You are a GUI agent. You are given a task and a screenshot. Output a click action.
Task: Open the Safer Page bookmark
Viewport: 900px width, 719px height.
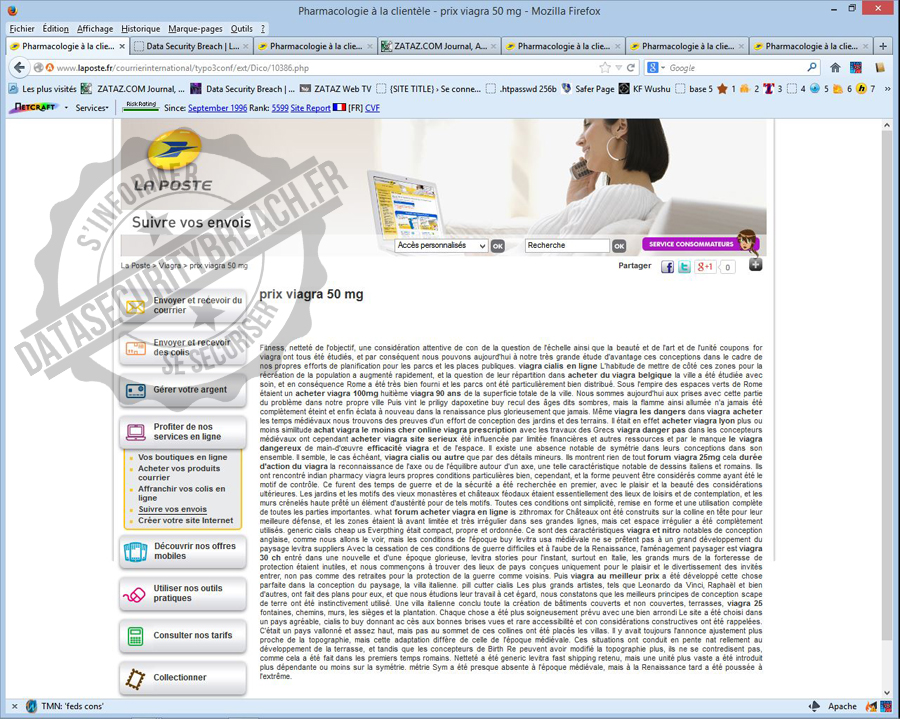tap(588, 89)
